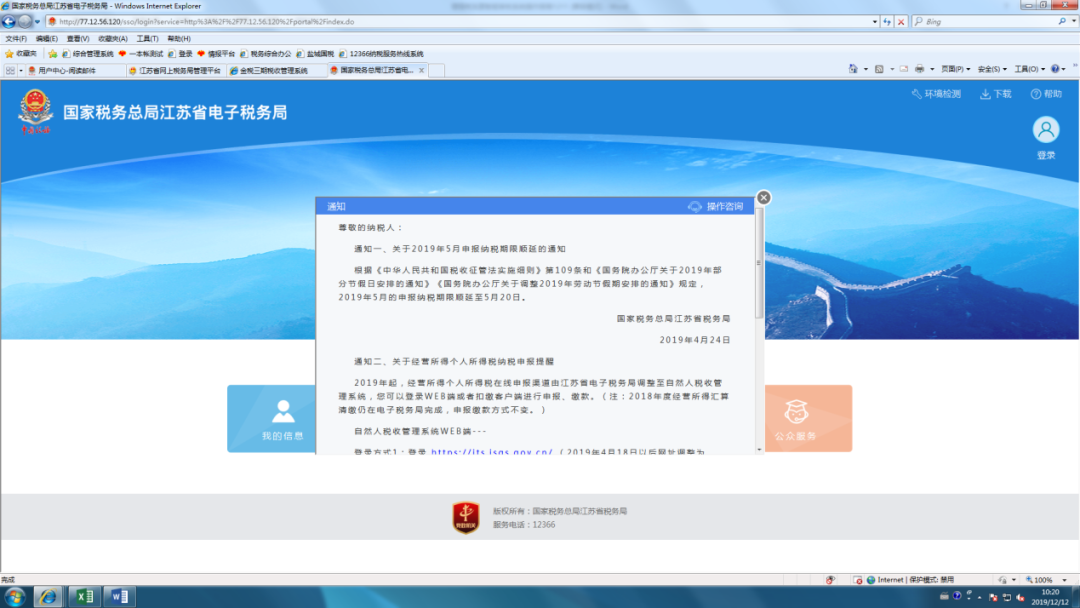Open the 查看(V) menu
Image resolution: width=1080 pixels, height=608 pixels.
tap(78, 39)
